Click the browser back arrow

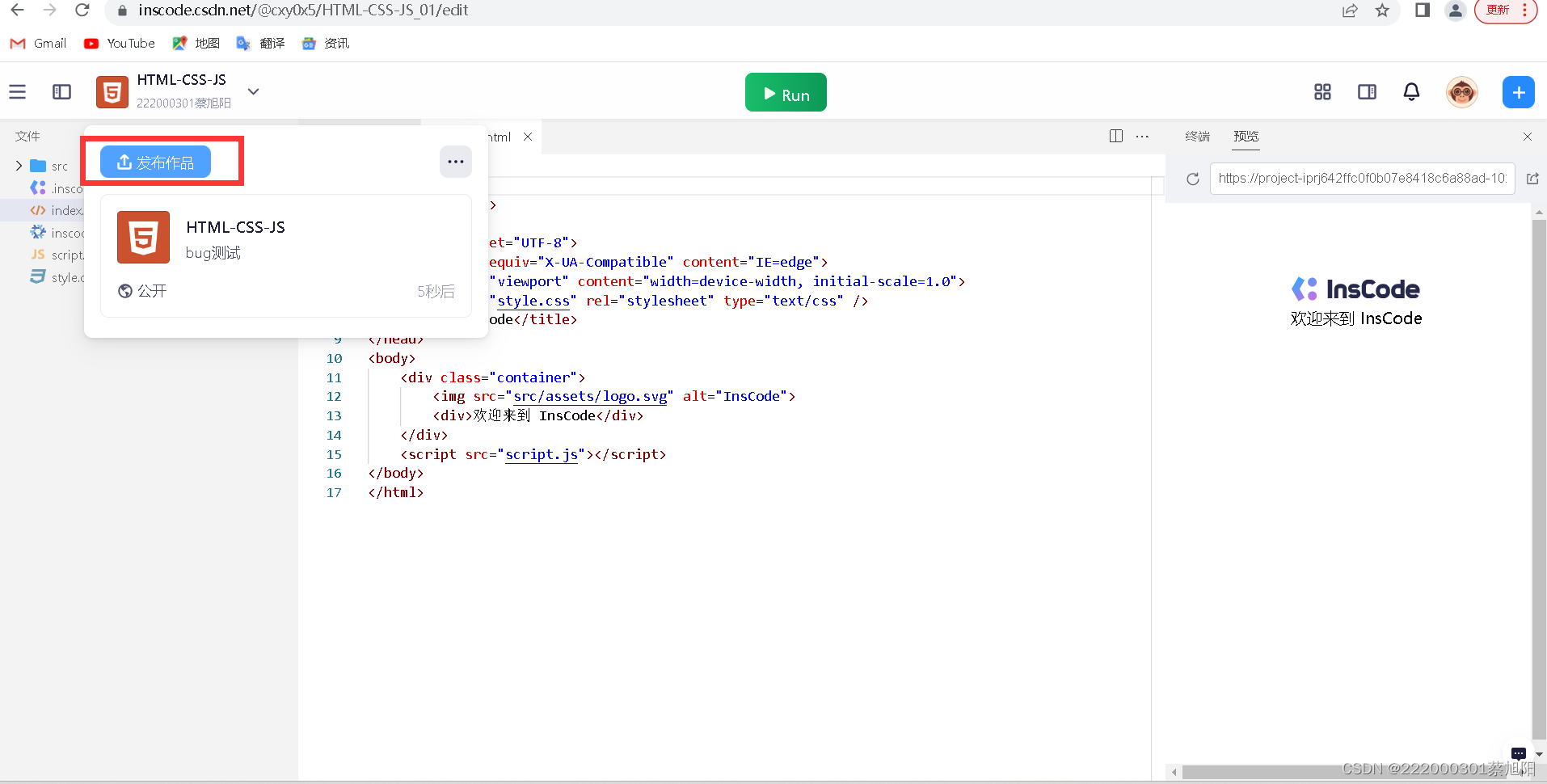tap(17, 11)
